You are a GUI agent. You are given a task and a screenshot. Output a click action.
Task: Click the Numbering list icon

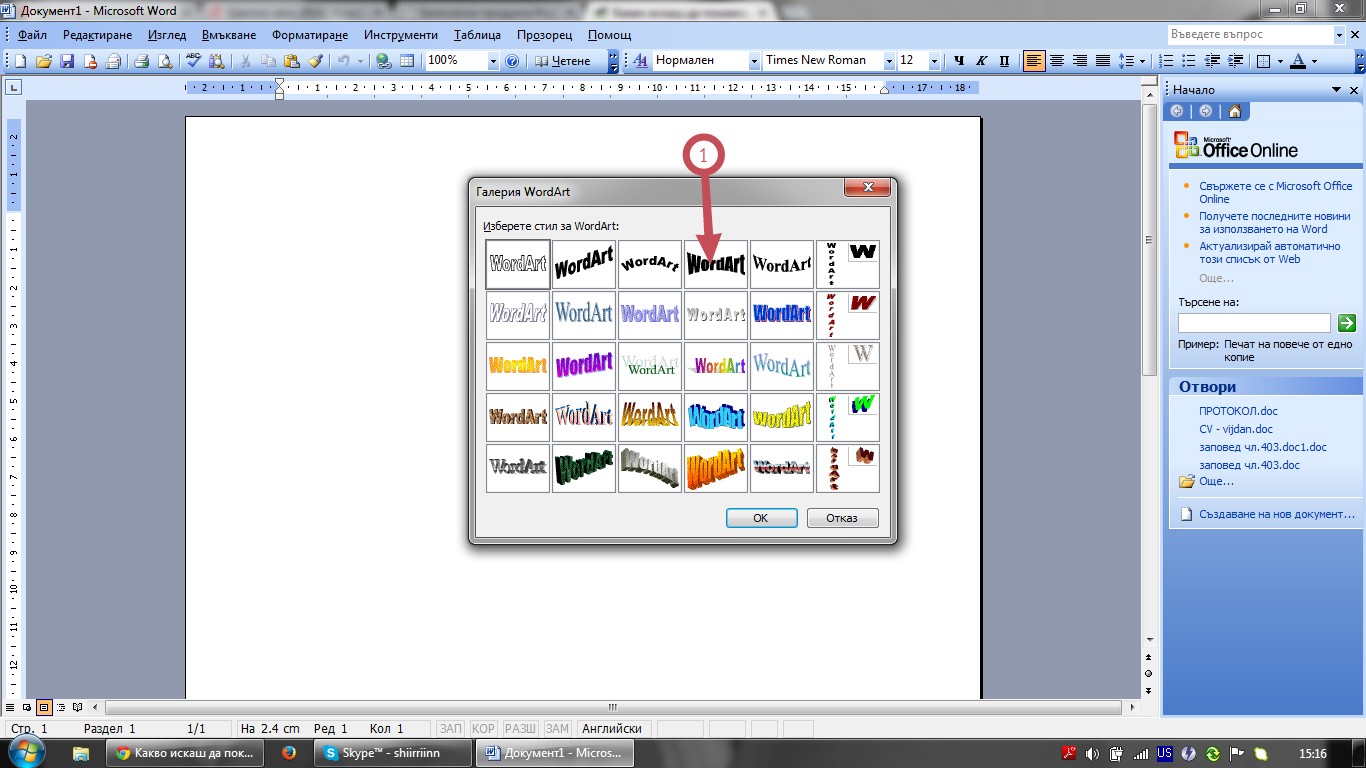[x=1167, y=61]
